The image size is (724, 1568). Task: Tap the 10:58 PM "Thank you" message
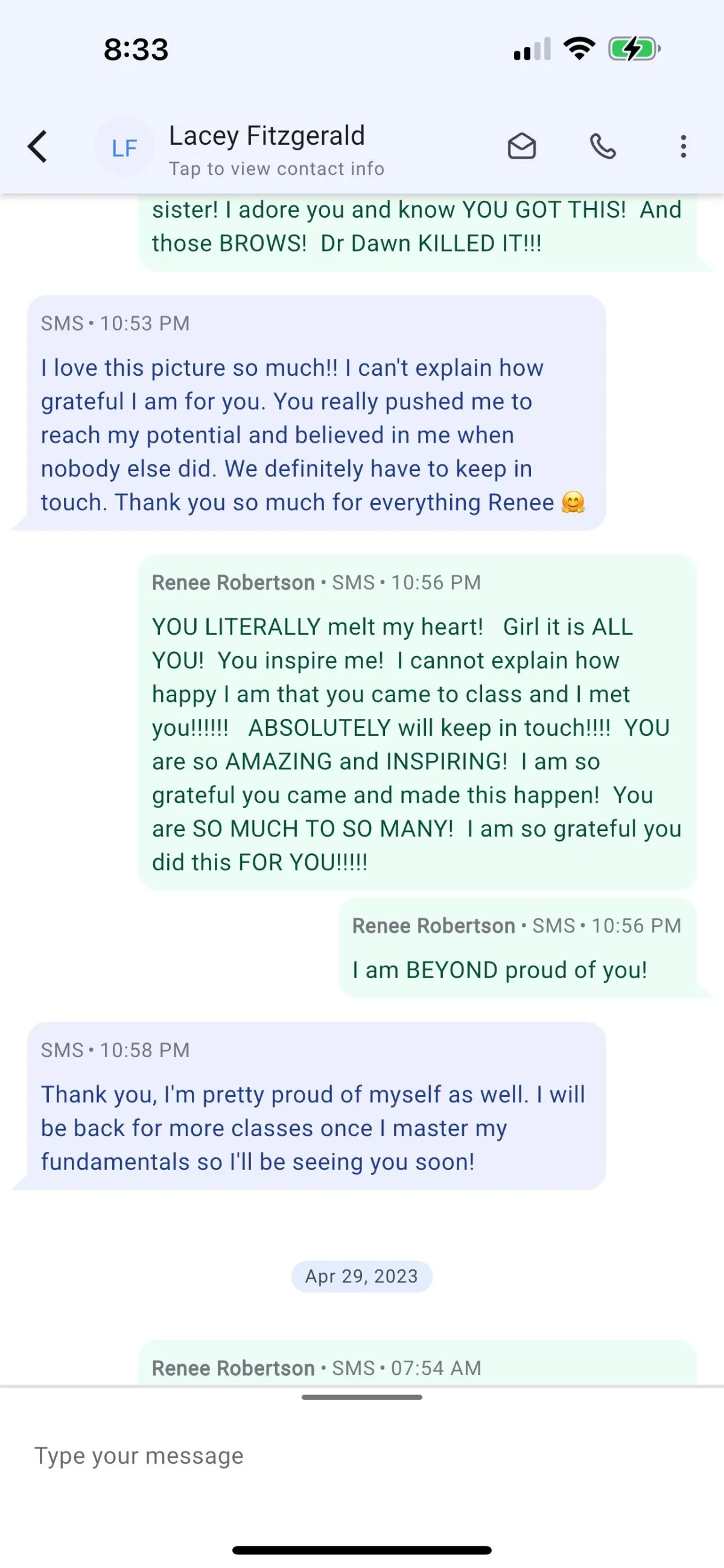click(x=316, y=1105)
